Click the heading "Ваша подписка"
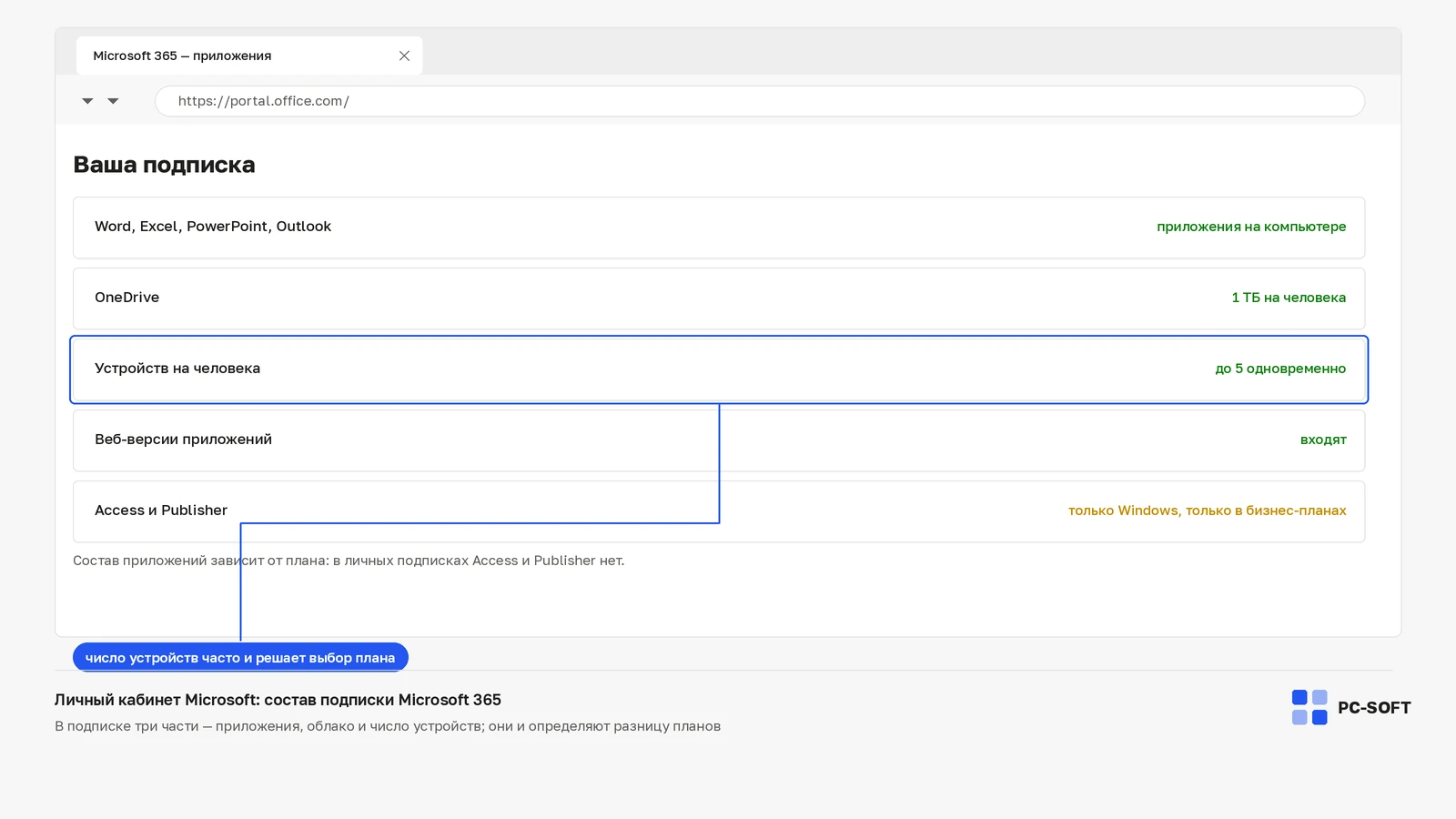This screenshot has height=819, width=1456. click(x=164, y=165)
